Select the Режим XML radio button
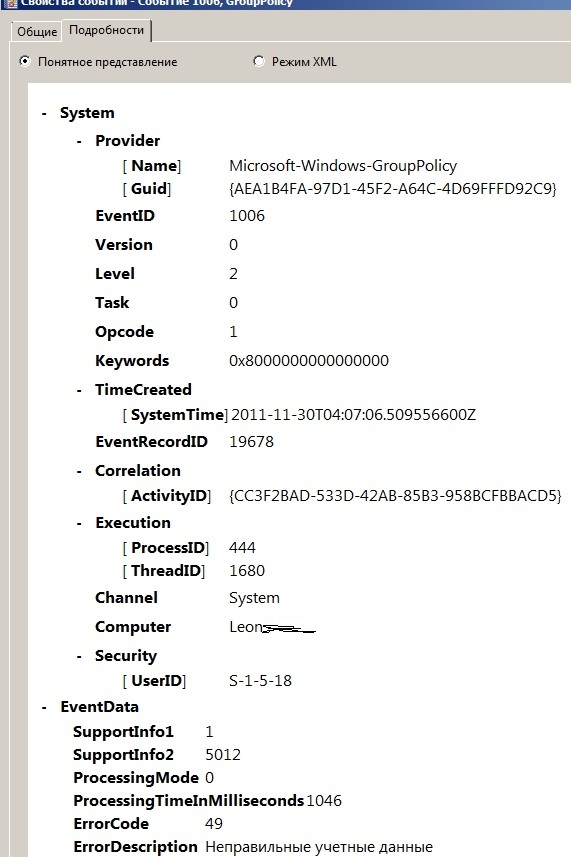571x857 pixels. (x=259, y=61)
